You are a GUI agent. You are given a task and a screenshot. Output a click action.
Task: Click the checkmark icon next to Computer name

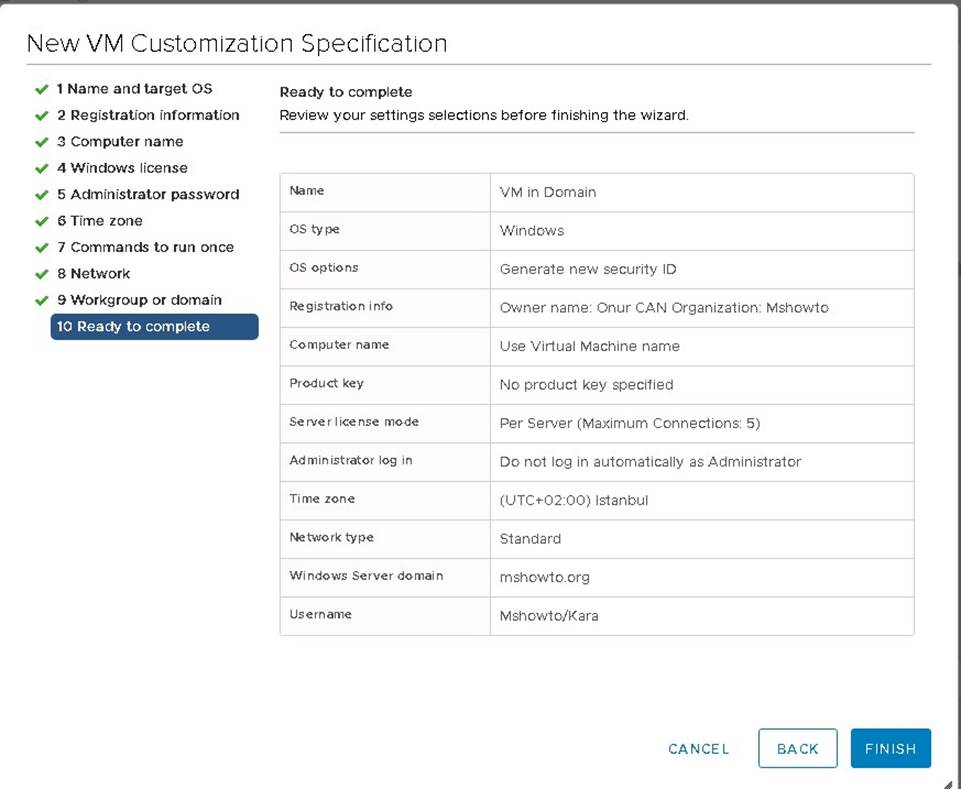pyautogui.click(x=42, y=142)
